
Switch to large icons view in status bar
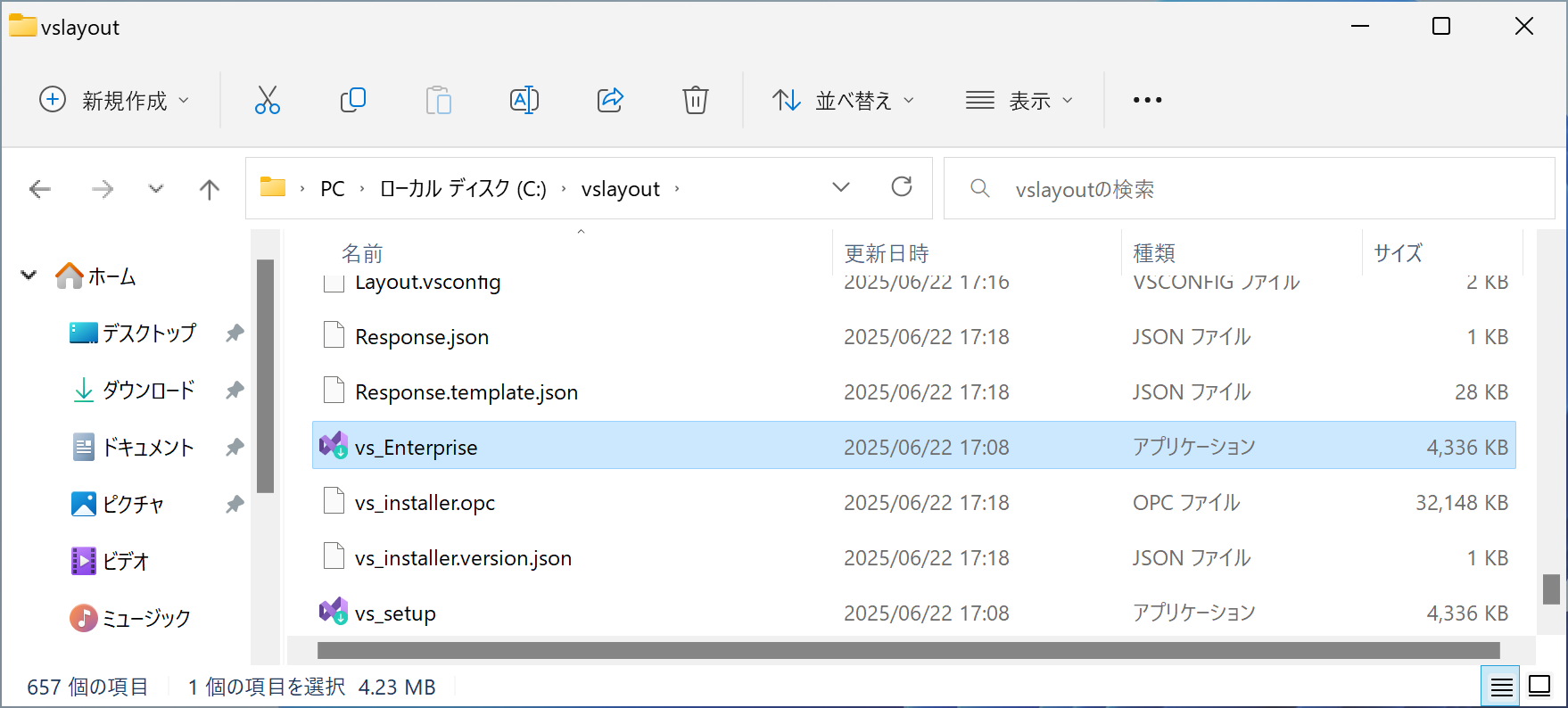coord(1539,687)
